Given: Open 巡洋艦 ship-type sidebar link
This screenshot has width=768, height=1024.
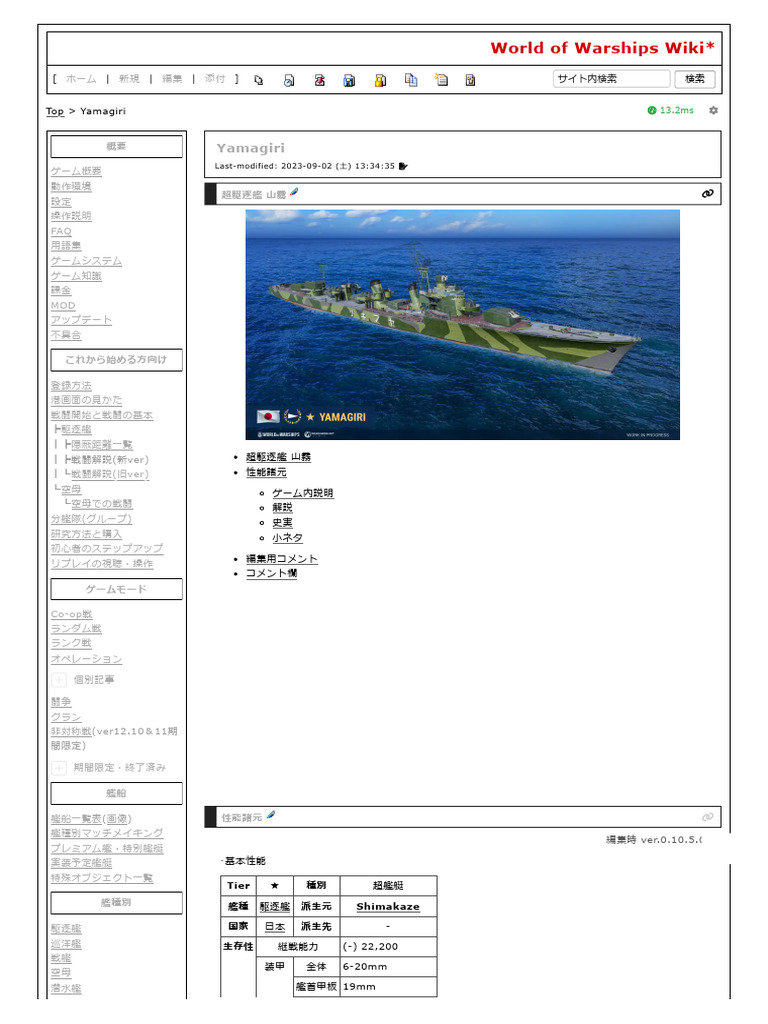Looking at the screenshot, I should tap(66, 944).
